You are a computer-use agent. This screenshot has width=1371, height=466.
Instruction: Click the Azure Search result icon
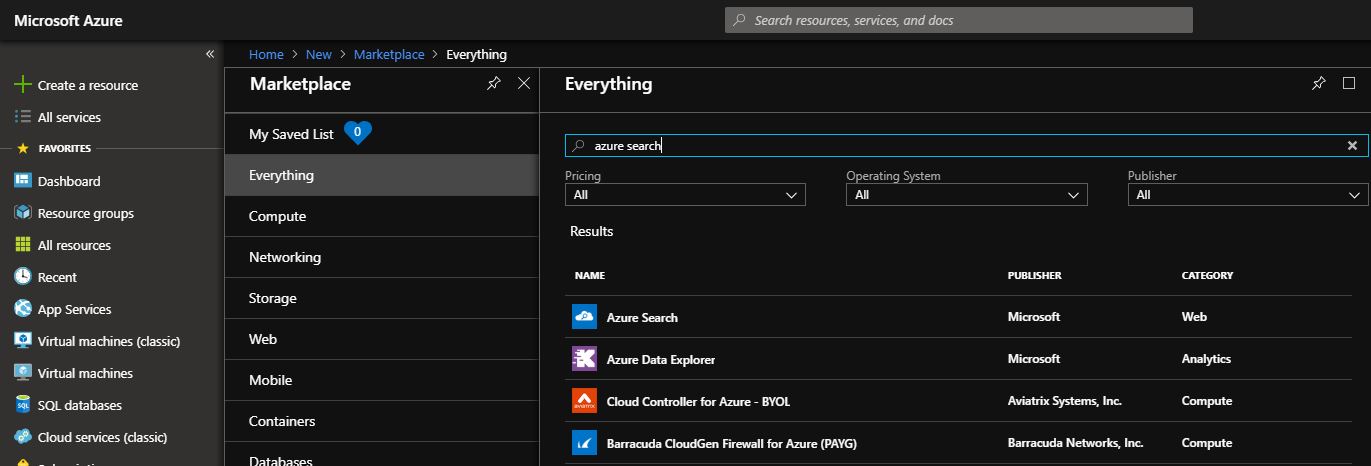(584, 317)
